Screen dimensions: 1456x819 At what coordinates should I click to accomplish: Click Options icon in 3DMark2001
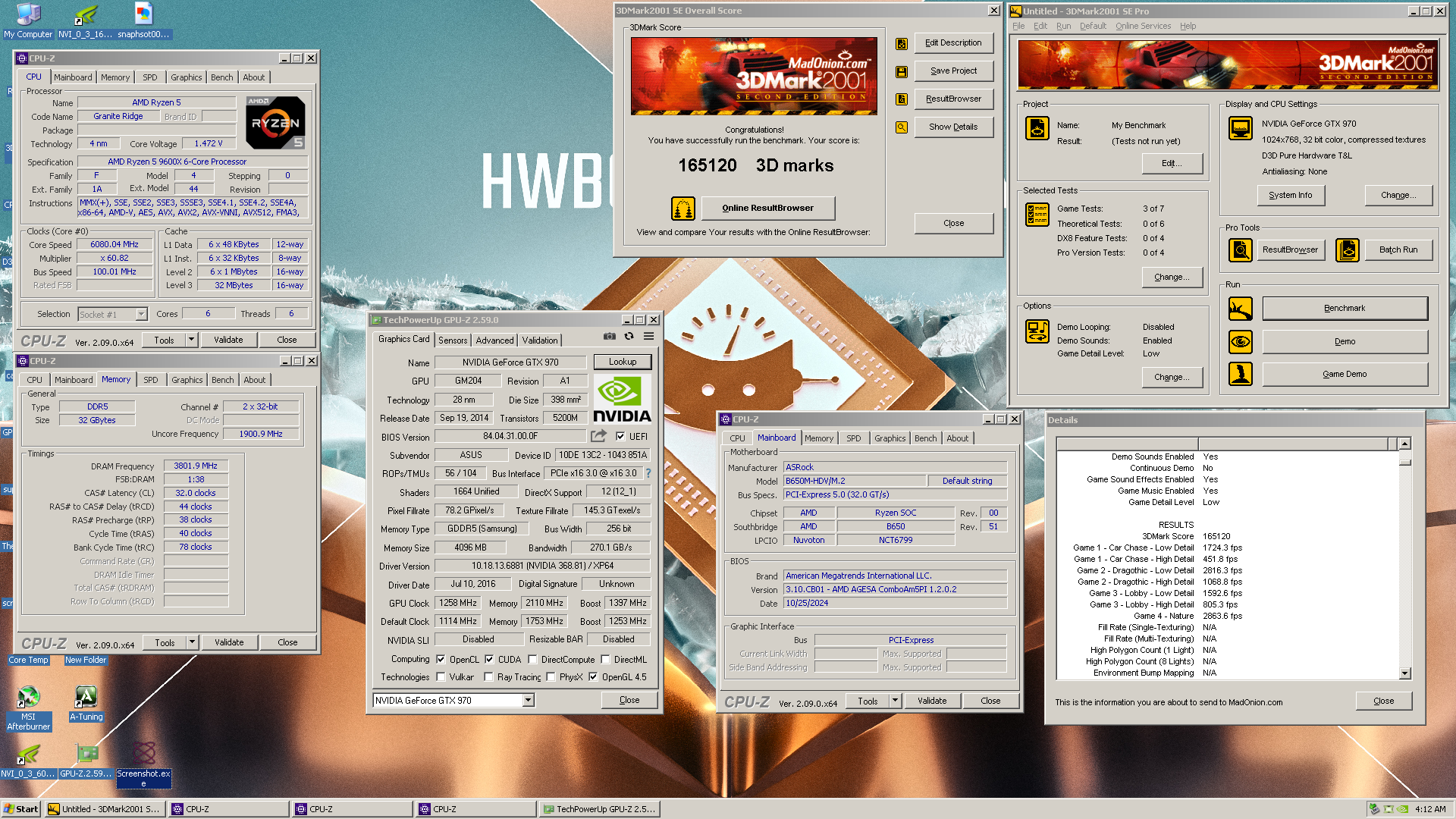1037,331
